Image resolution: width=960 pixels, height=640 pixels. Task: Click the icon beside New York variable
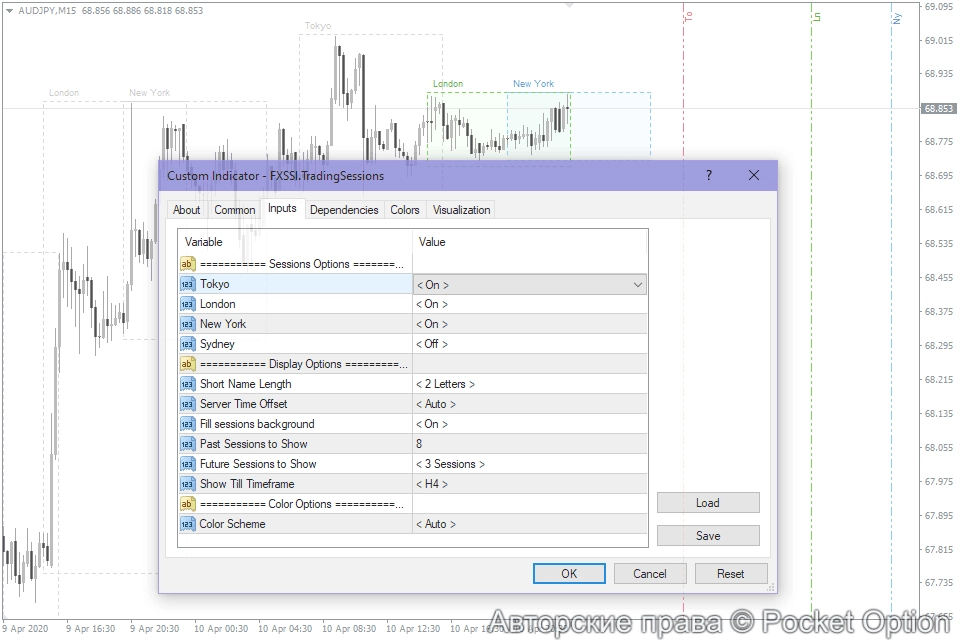click(x=188, y=324)
